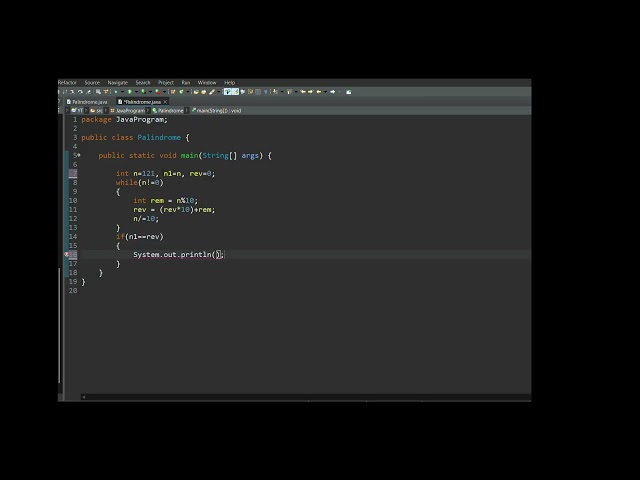
Task: Switch to the first Palindrome.java tab
Action: pyautogui.click(x=87, y=102)
